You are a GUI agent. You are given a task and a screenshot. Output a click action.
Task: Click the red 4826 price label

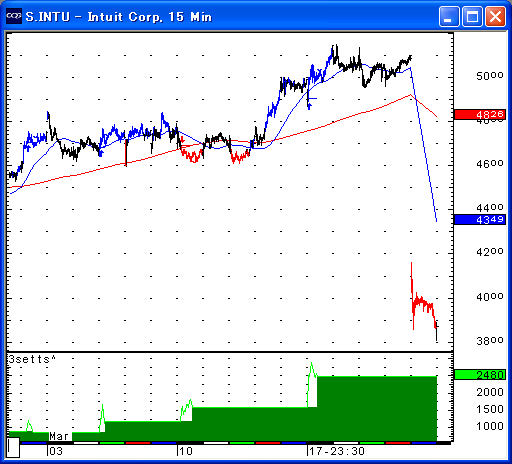point(480,115)
